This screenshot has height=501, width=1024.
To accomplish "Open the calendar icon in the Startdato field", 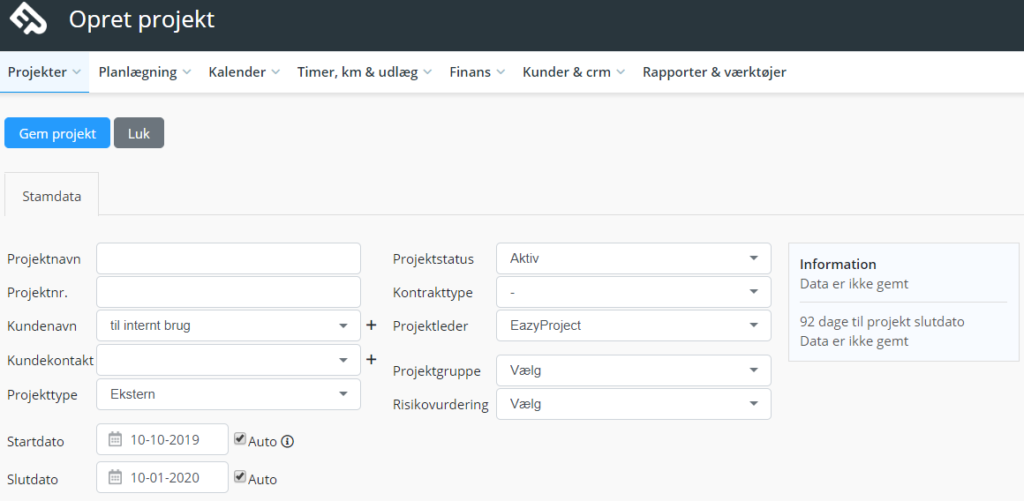I will [115, 439].
